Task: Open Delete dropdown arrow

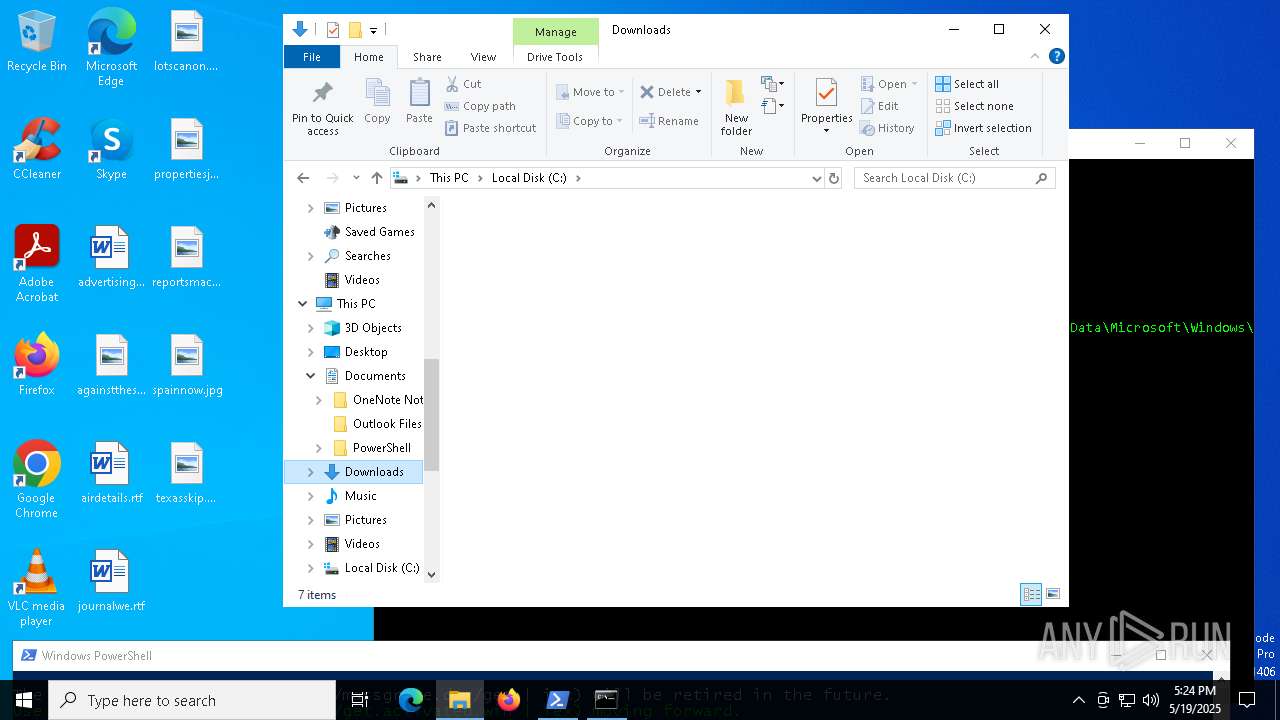Action: tap(698, 92)
